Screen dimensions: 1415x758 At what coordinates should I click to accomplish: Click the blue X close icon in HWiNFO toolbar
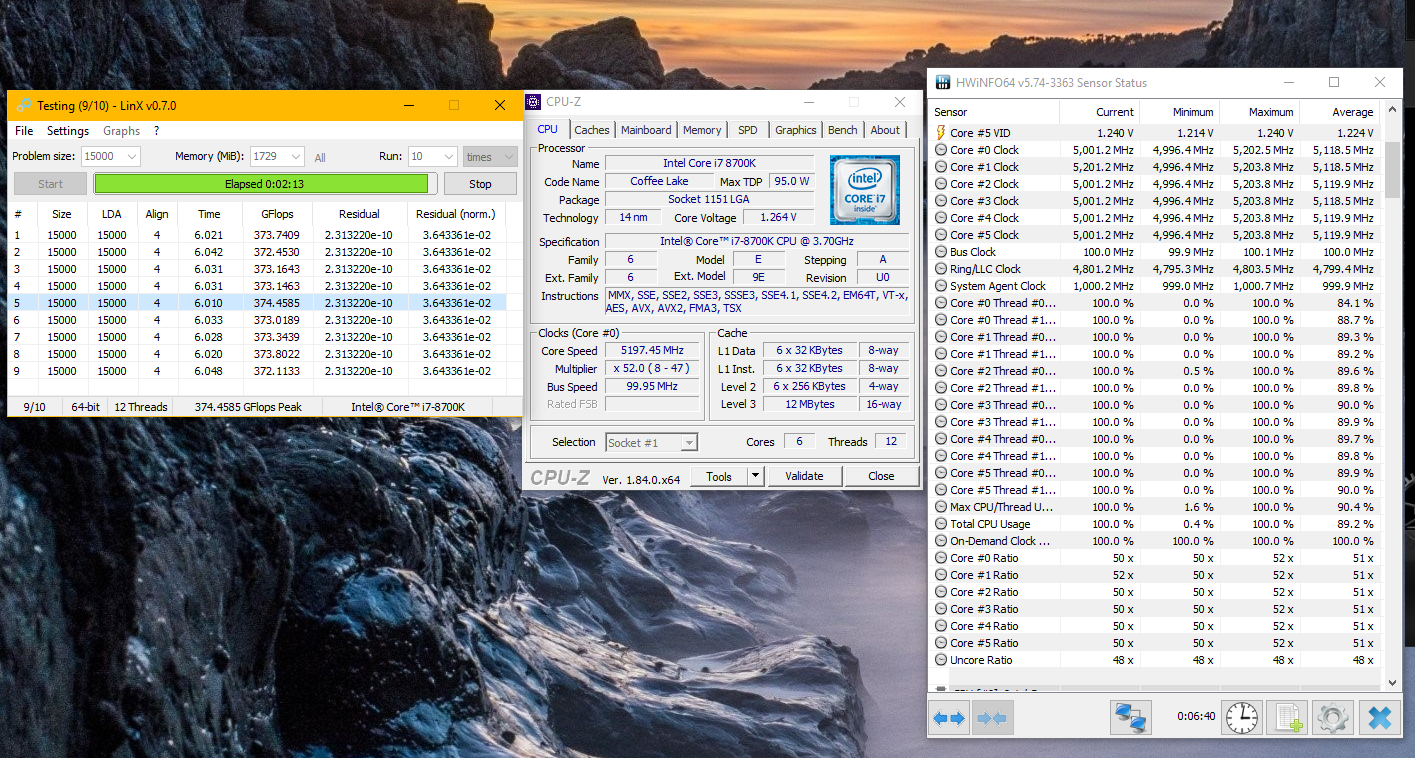(x=1380, y=717)
